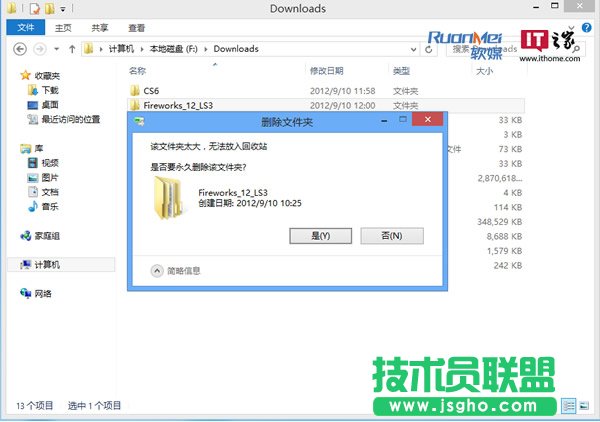Sort by the 大小 column header
Screen dimensions: 600x422
coord(484,71)
